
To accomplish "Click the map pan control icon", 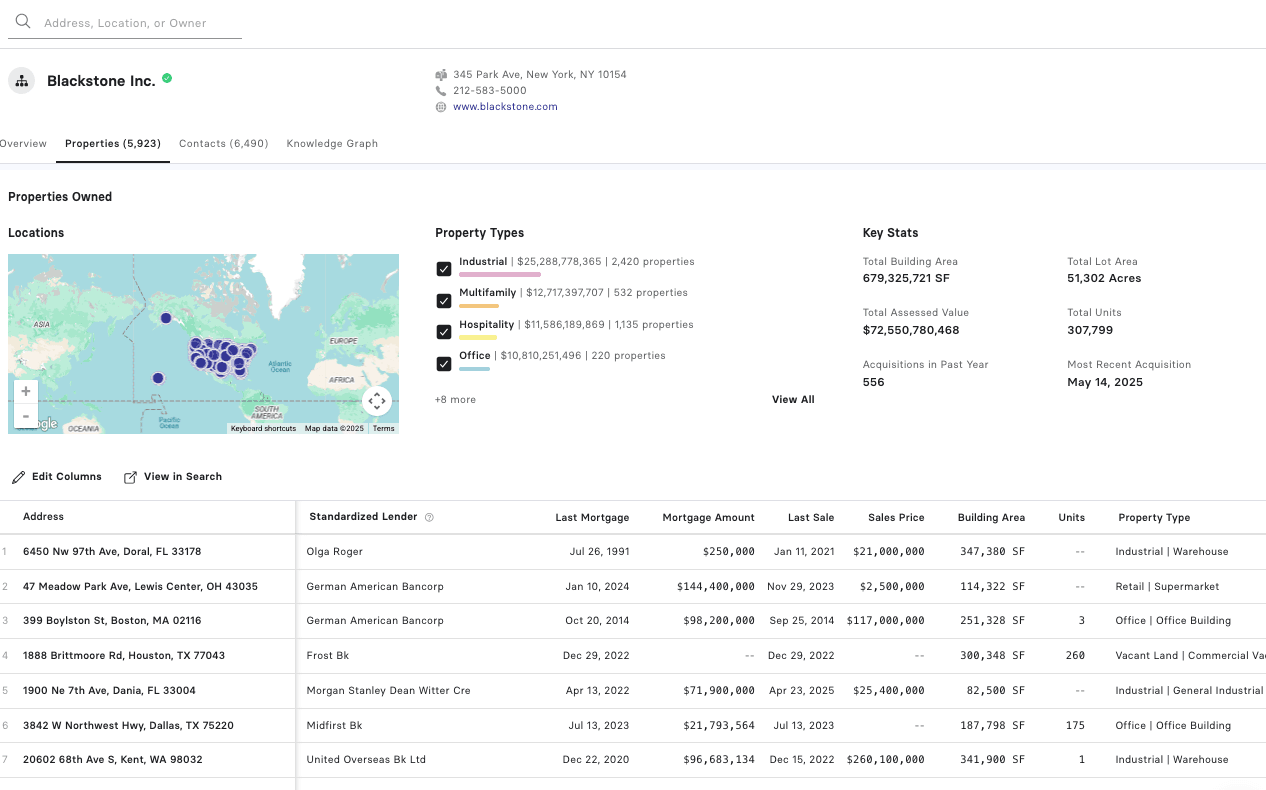I will (377, 401).
